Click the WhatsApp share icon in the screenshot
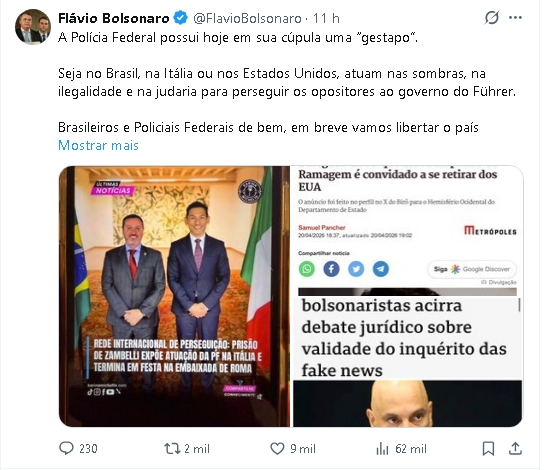The image size is (557, 470). coord(307,269)
